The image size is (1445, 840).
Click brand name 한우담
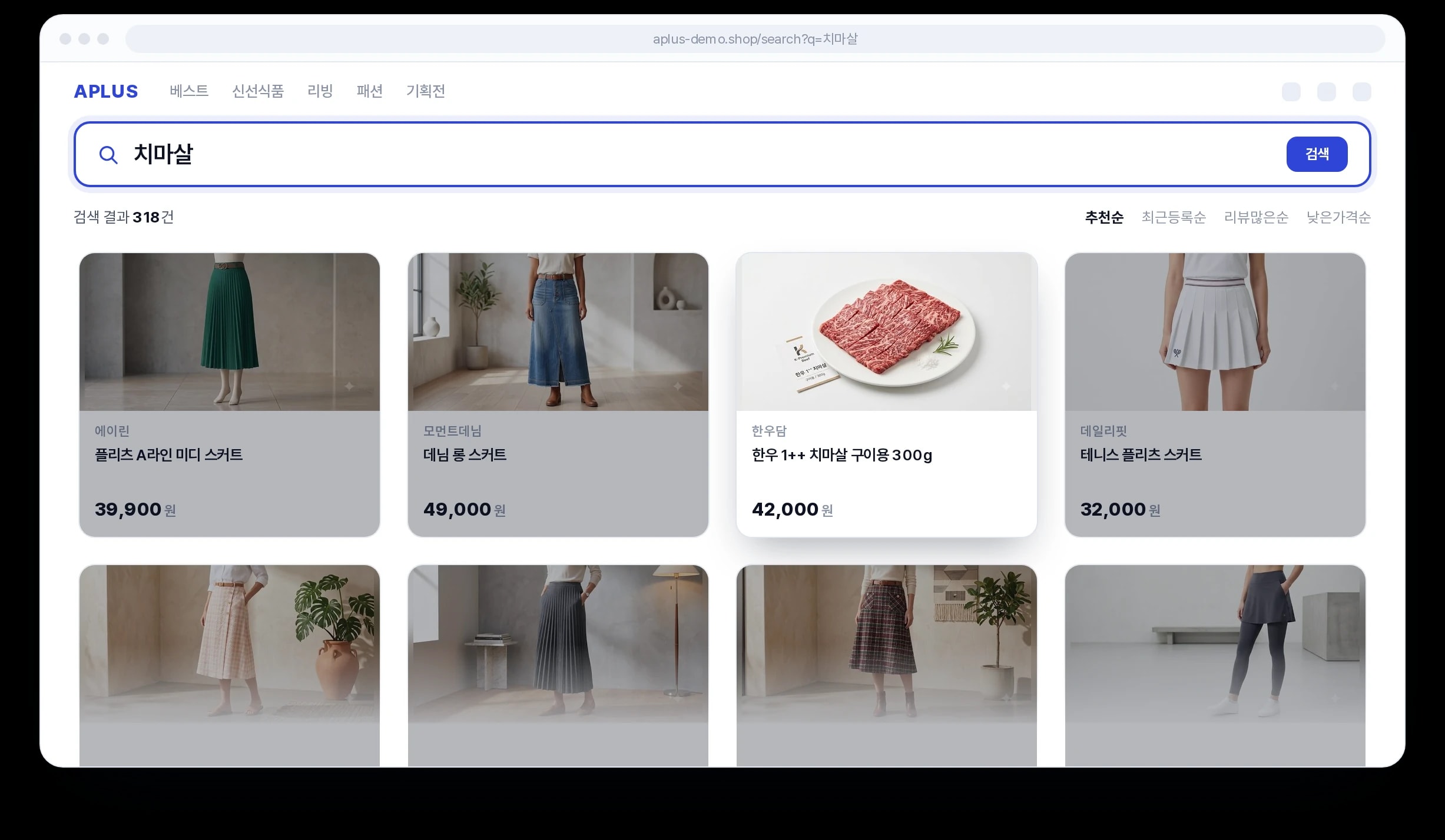tap(769, 431)
